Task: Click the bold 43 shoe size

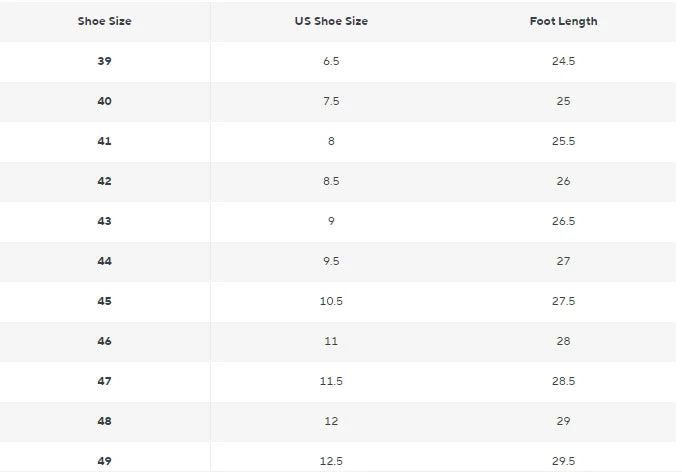Action: point(105,221)
